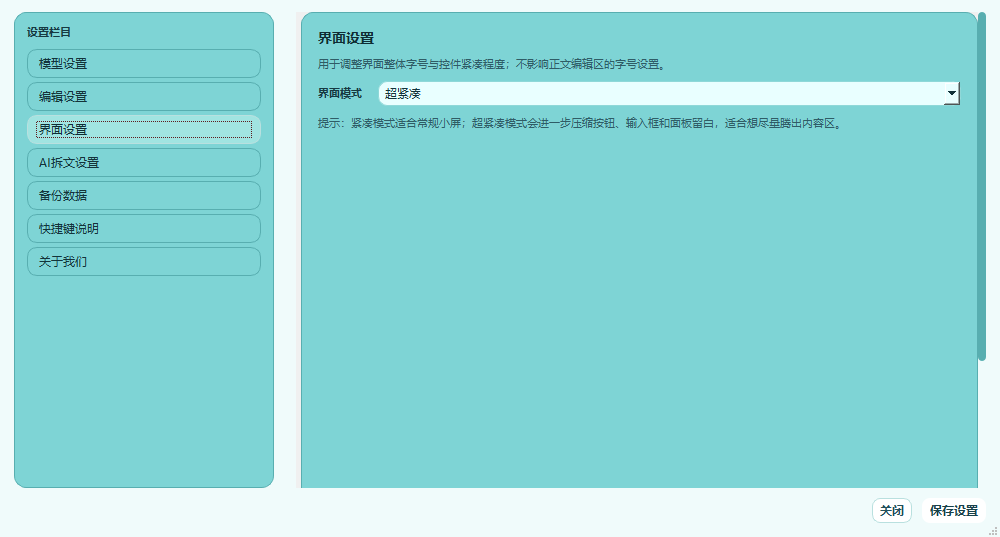The image size is (1000, 537).
Task: Switch to 编辑设置 in sidebar
Action: coord(143,97)
